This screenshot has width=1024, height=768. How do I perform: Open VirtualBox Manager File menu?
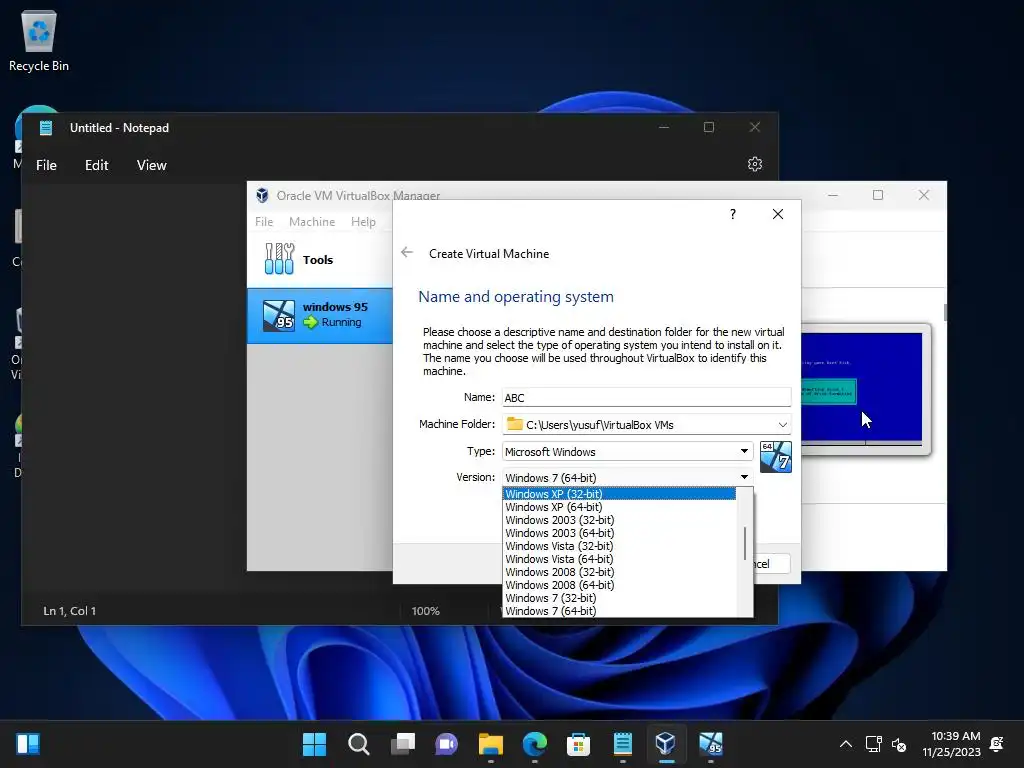tap(264, 221)
